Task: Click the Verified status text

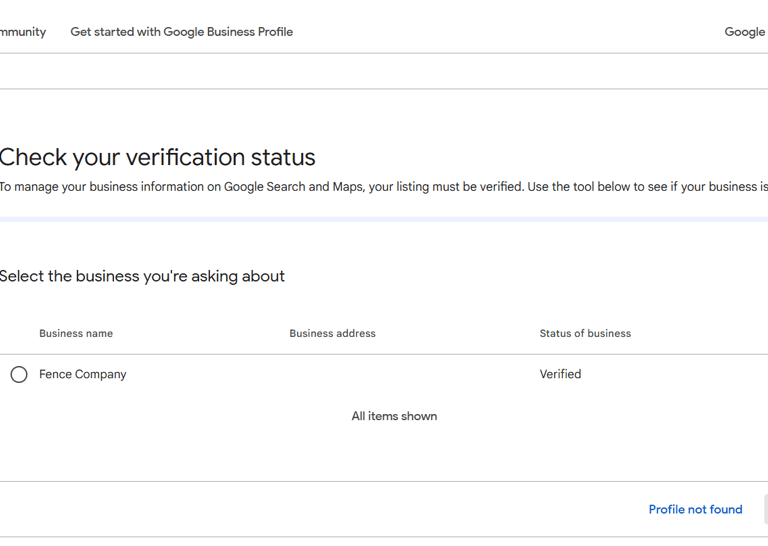Action: pos(560,375)
